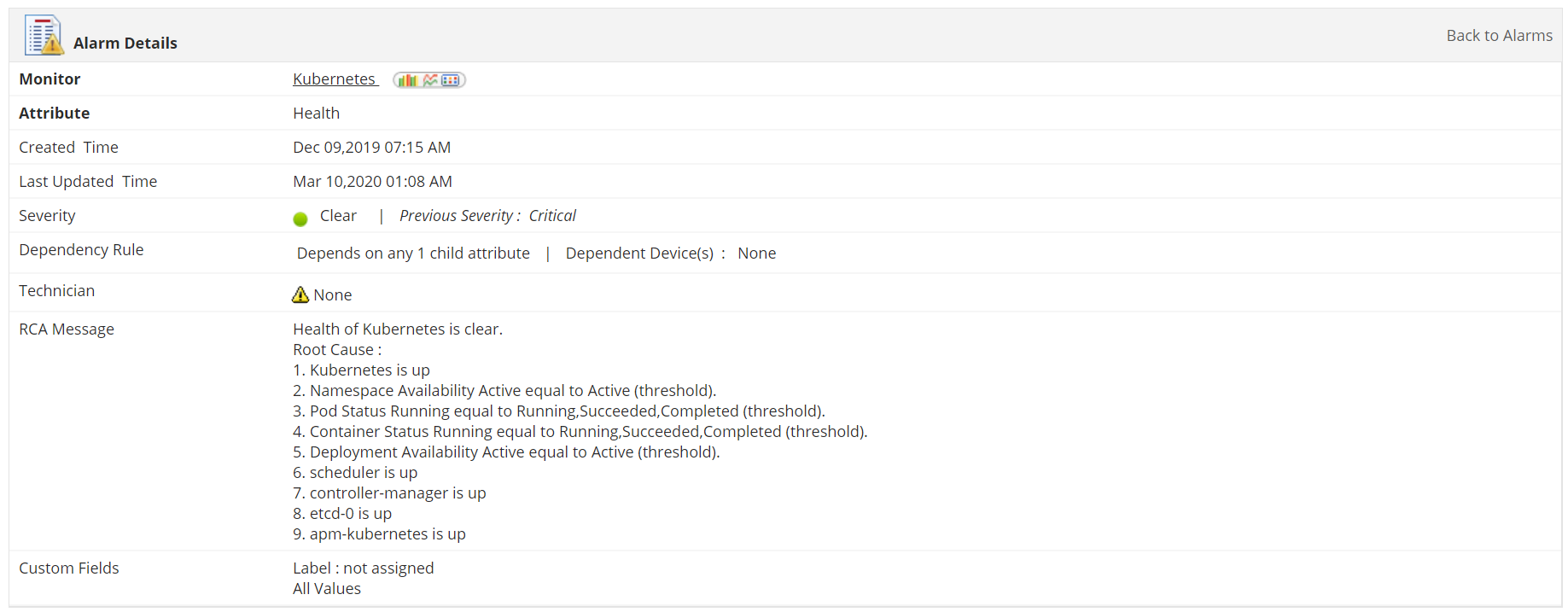Navigate using Back to Alarms
This screenshot has height=612, width=1568.
click(1499, 35)
